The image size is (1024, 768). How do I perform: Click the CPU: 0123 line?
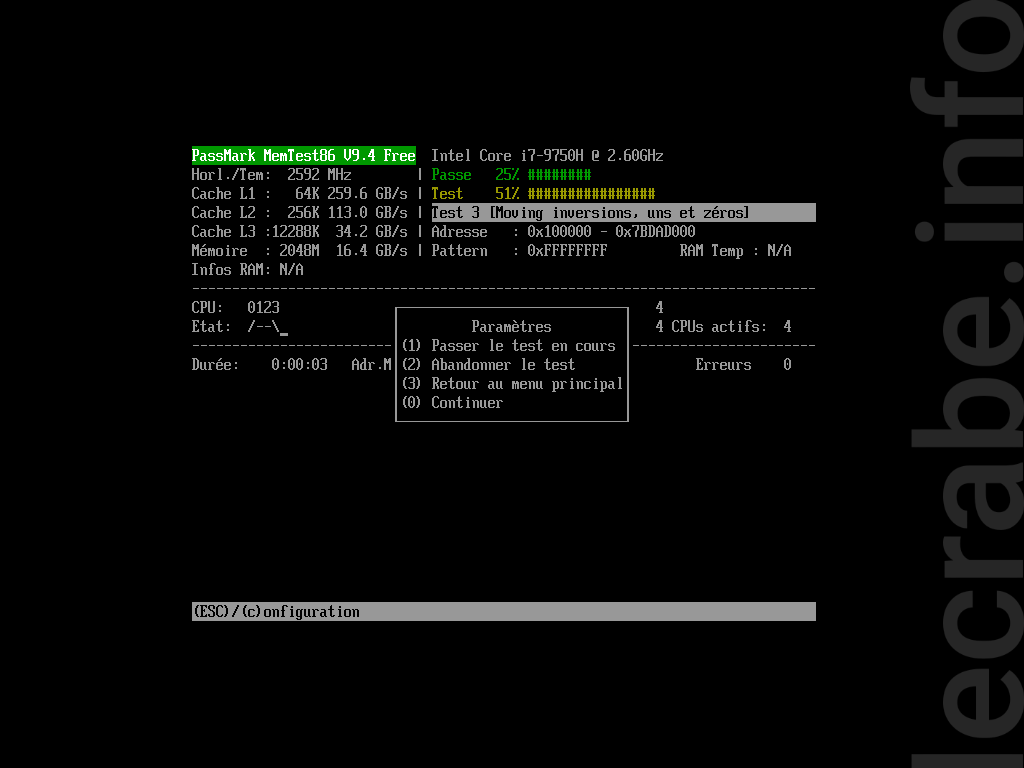point(236,307)
